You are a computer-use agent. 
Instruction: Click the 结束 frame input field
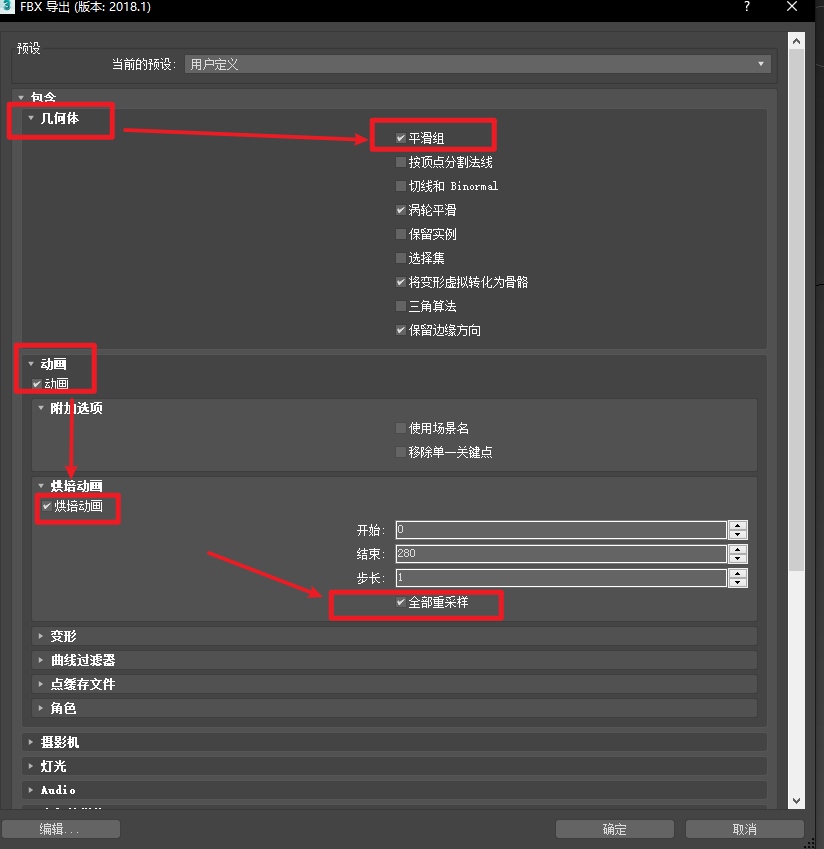(561, 553)
